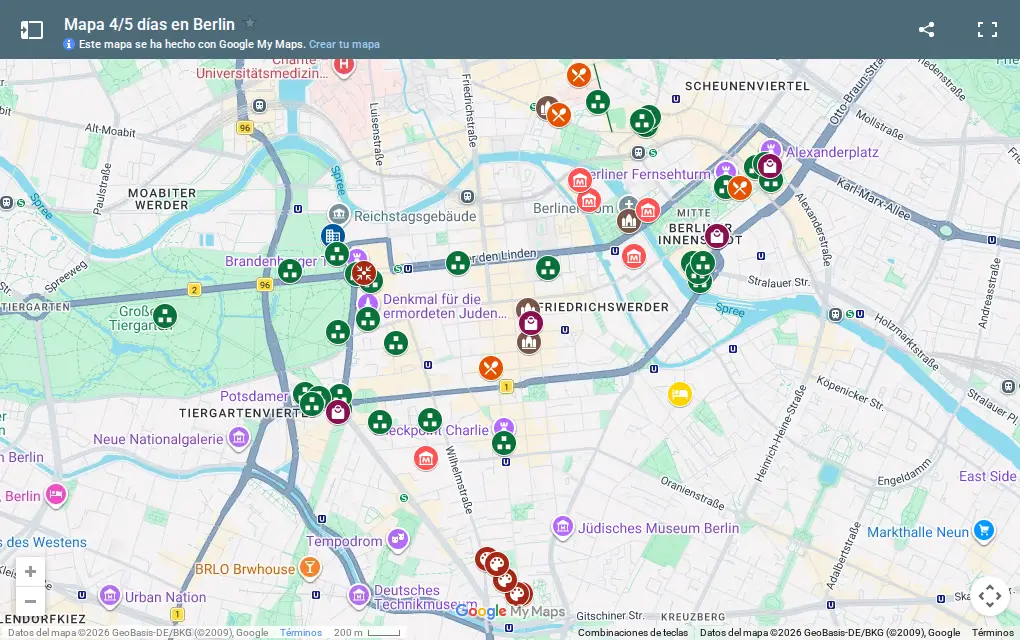Click the 200 m map scale control
The width and height of the screenshot is (1020, 640).
[368, 632]
